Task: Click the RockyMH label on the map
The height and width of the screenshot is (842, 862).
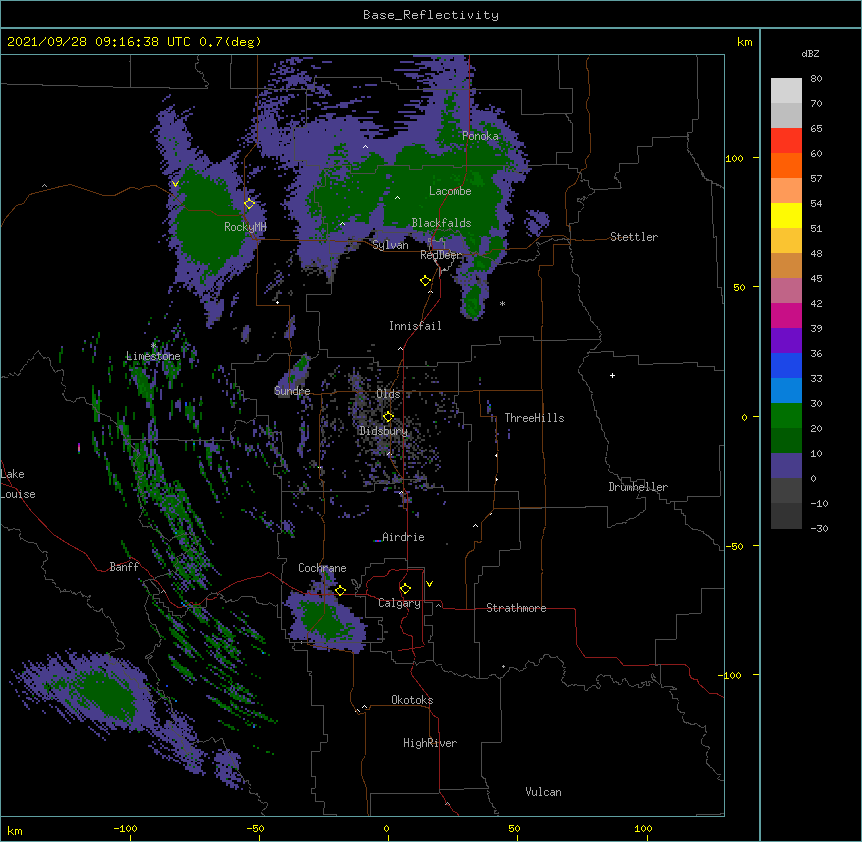Action: [245, 227]
